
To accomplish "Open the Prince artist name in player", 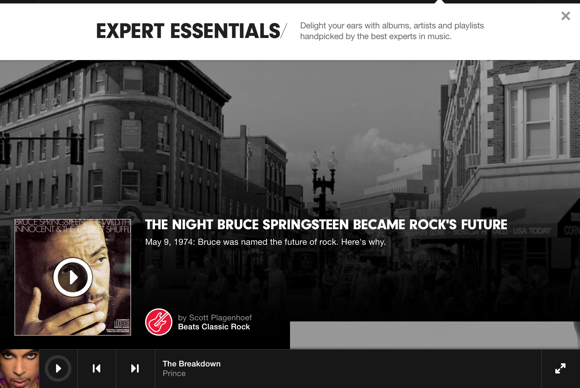I will coord(174,374).
